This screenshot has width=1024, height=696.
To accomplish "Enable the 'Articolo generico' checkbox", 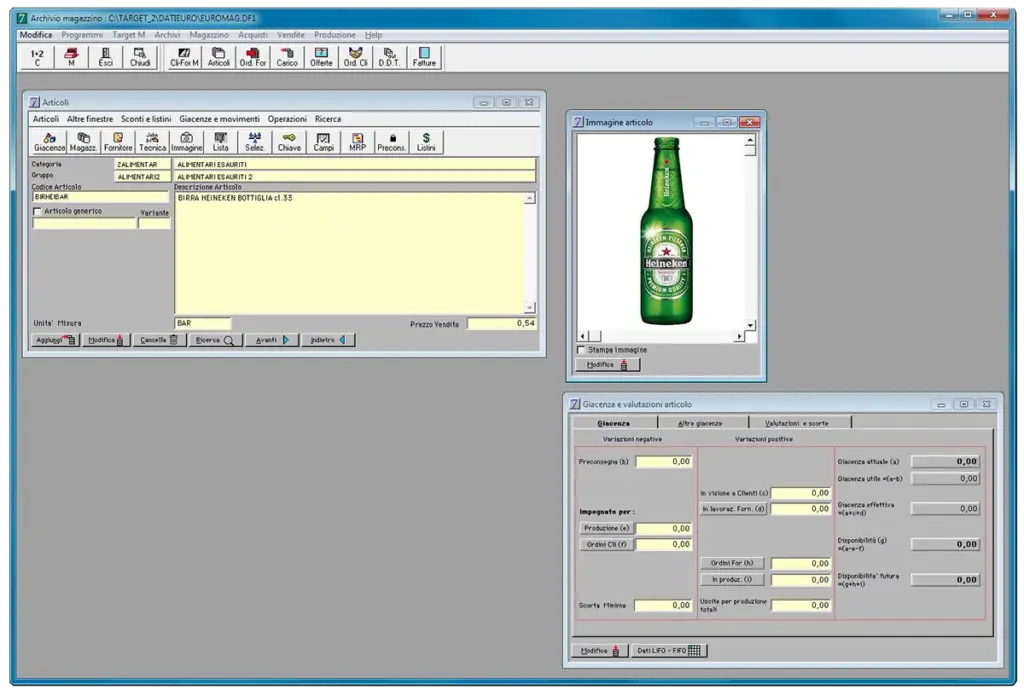I will click(37, 212).
